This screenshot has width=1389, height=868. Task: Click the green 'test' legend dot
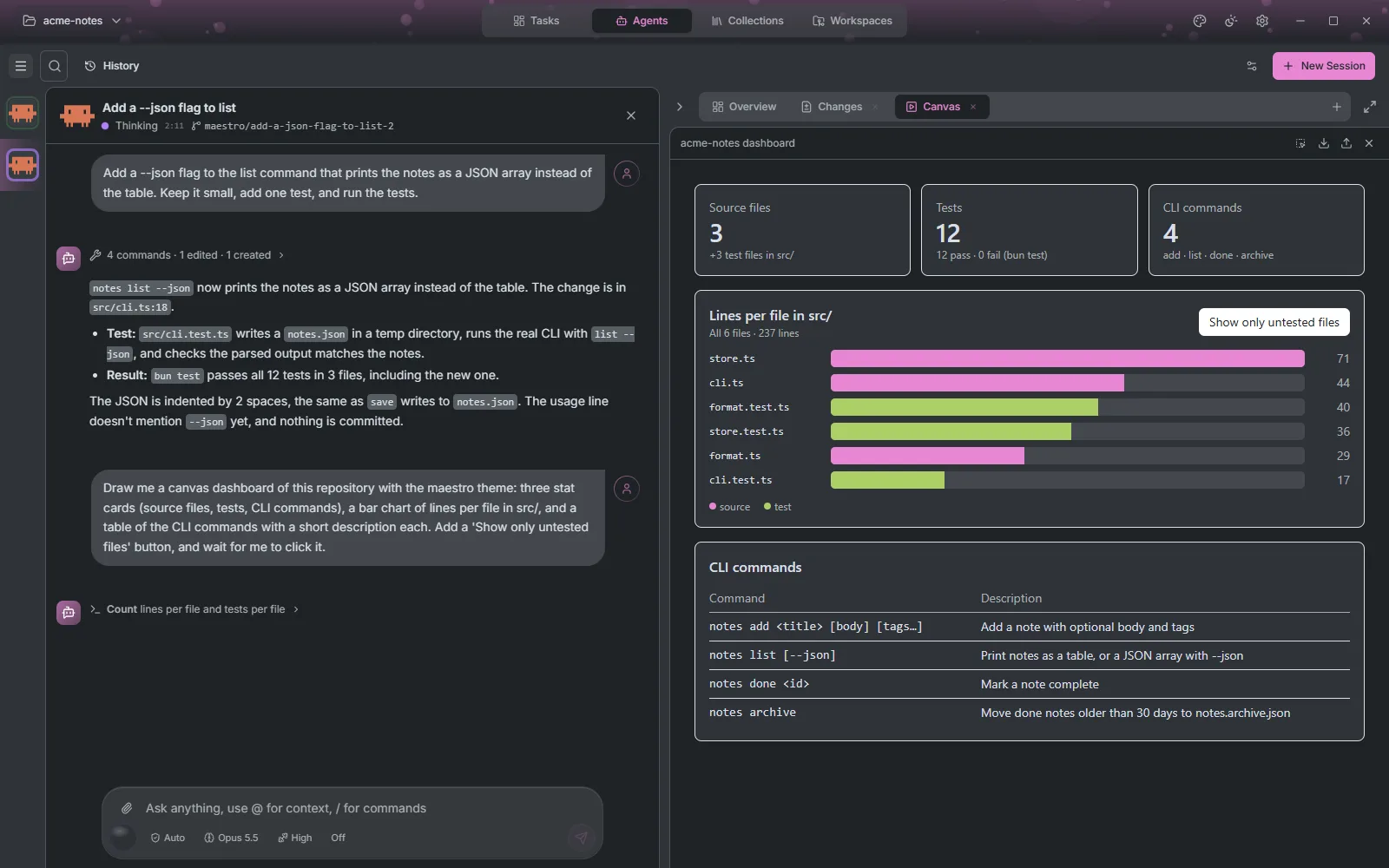(767, 506)
